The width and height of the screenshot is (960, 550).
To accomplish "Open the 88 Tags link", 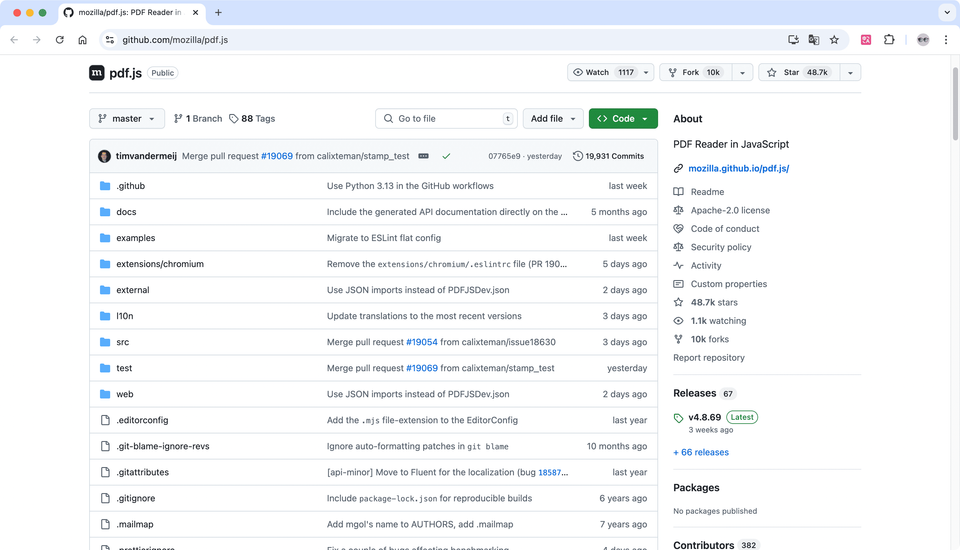I will click(252, 118).
